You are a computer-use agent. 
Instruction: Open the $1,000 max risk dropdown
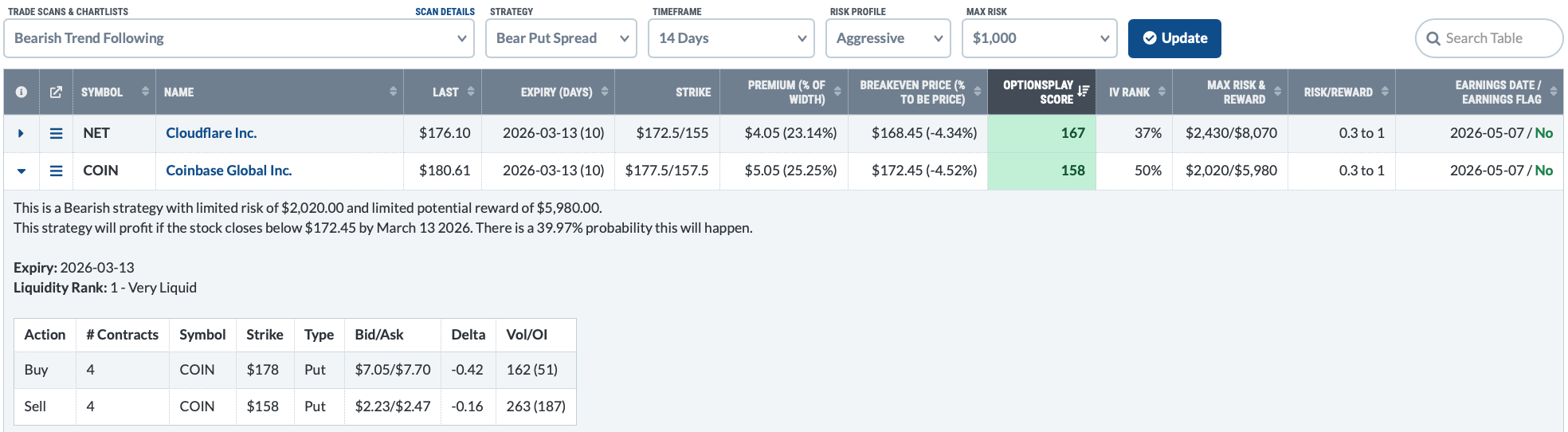1040,38
